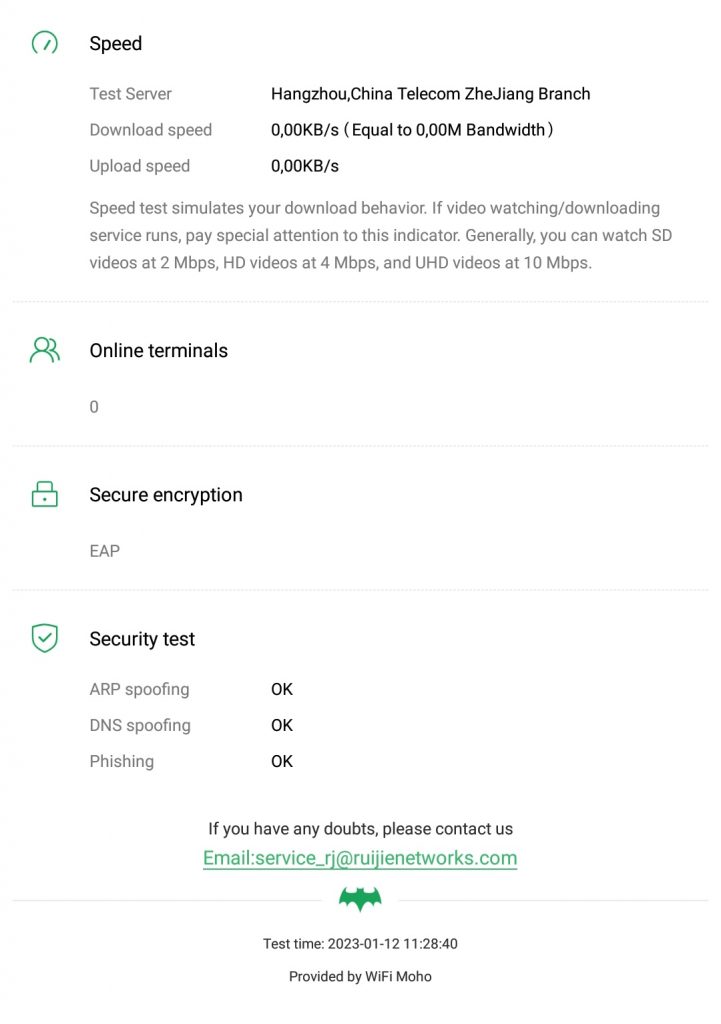Click the Speed gauge icon
This screenshot has height=1024, width=721.
tap(45, 43)
